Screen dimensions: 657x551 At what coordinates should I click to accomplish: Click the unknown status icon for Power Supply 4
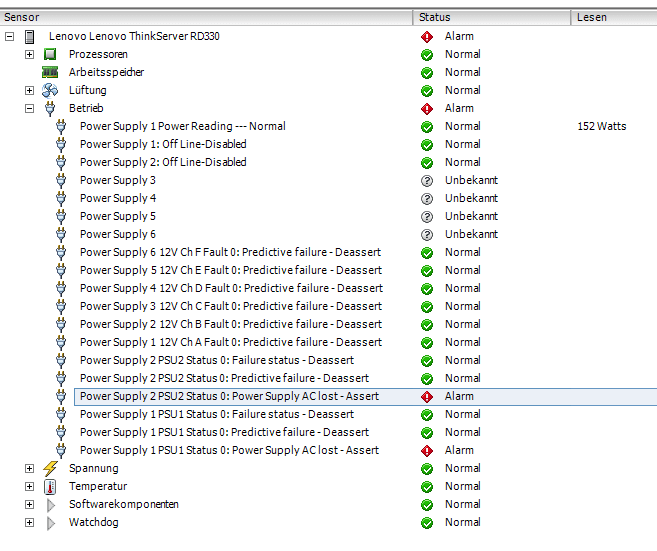tap(427, 199)
